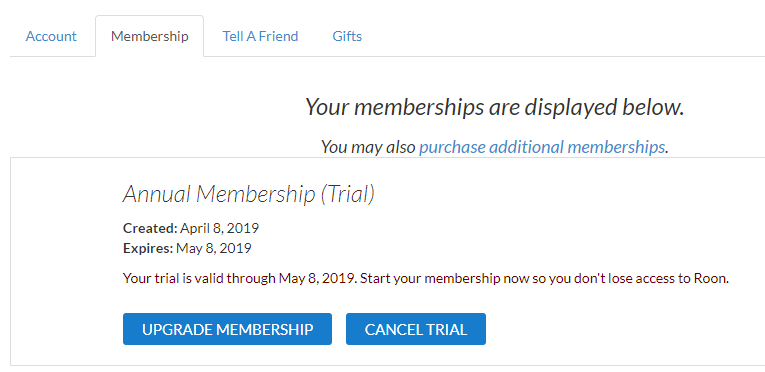Click the '(Trial)' word in the membership title
This screenshot has width=765, height=372.
tap(347, 194)
